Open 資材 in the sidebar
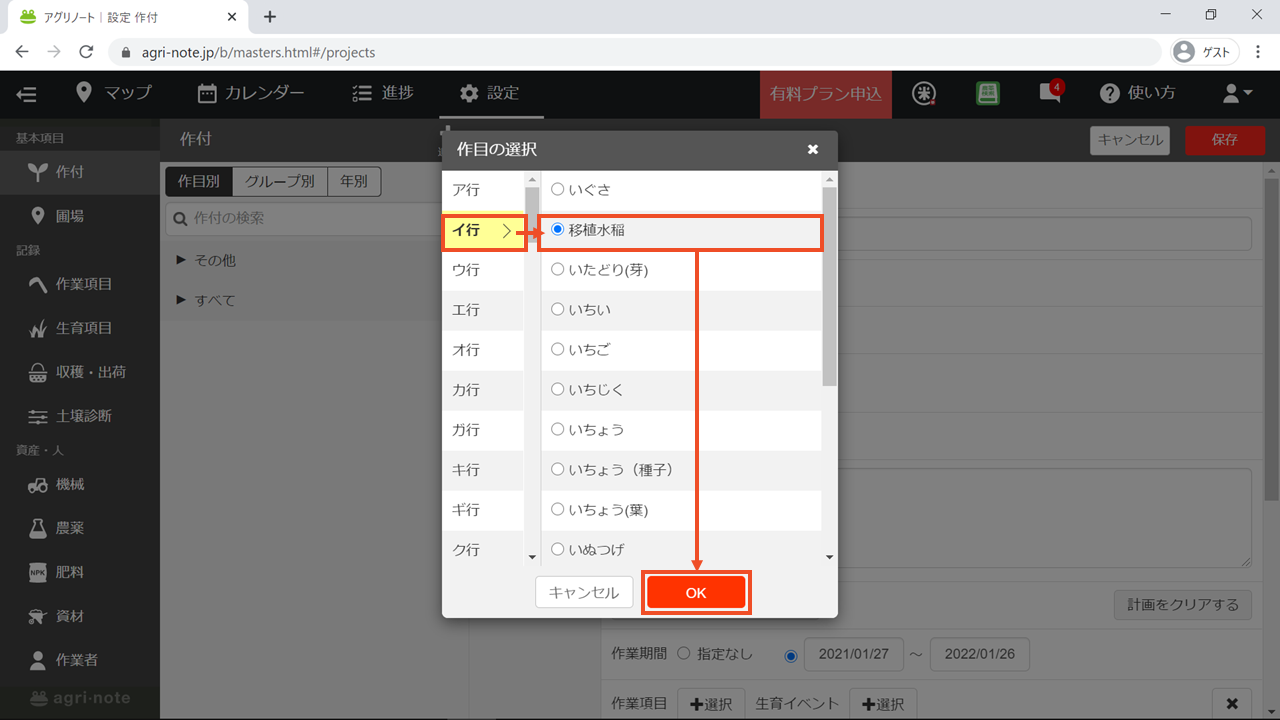Screen dimensions: 1280x720 click(80, 616)
